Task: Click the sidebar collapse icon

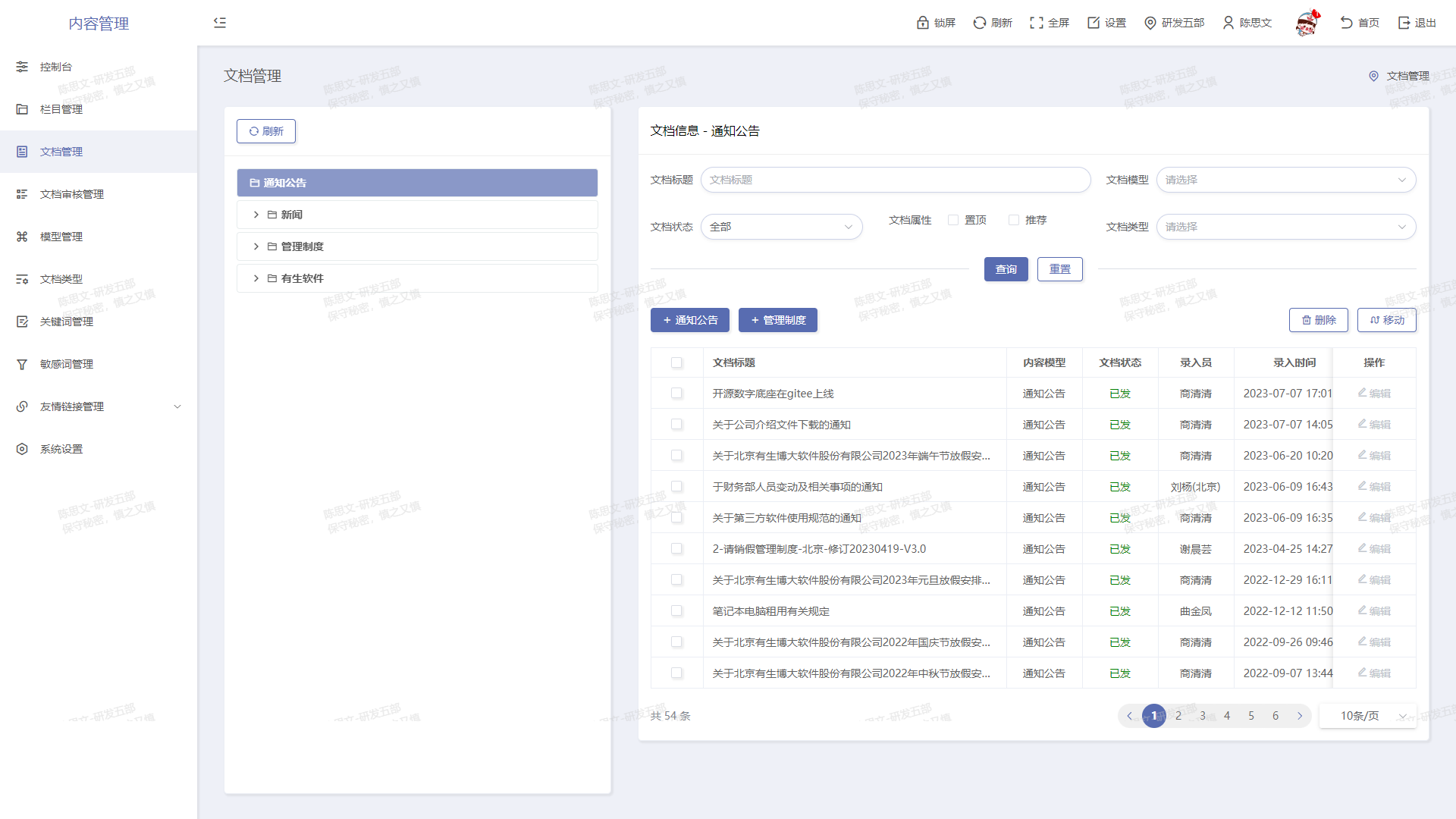Action: (220, 23)
